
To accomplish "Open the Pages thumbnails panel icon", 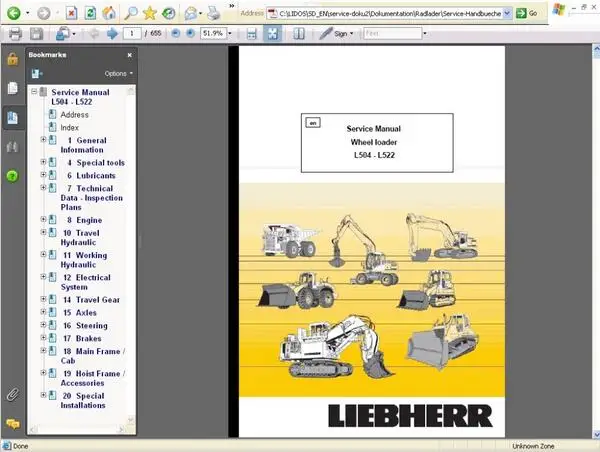I will point(13,88).
